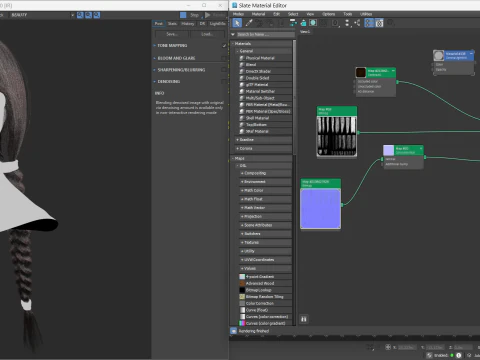Image resolution: width=480 pixels, height=360 pixels.
Task: Click the small icon at view bottom-left
Action: click(x=304, y=319)
